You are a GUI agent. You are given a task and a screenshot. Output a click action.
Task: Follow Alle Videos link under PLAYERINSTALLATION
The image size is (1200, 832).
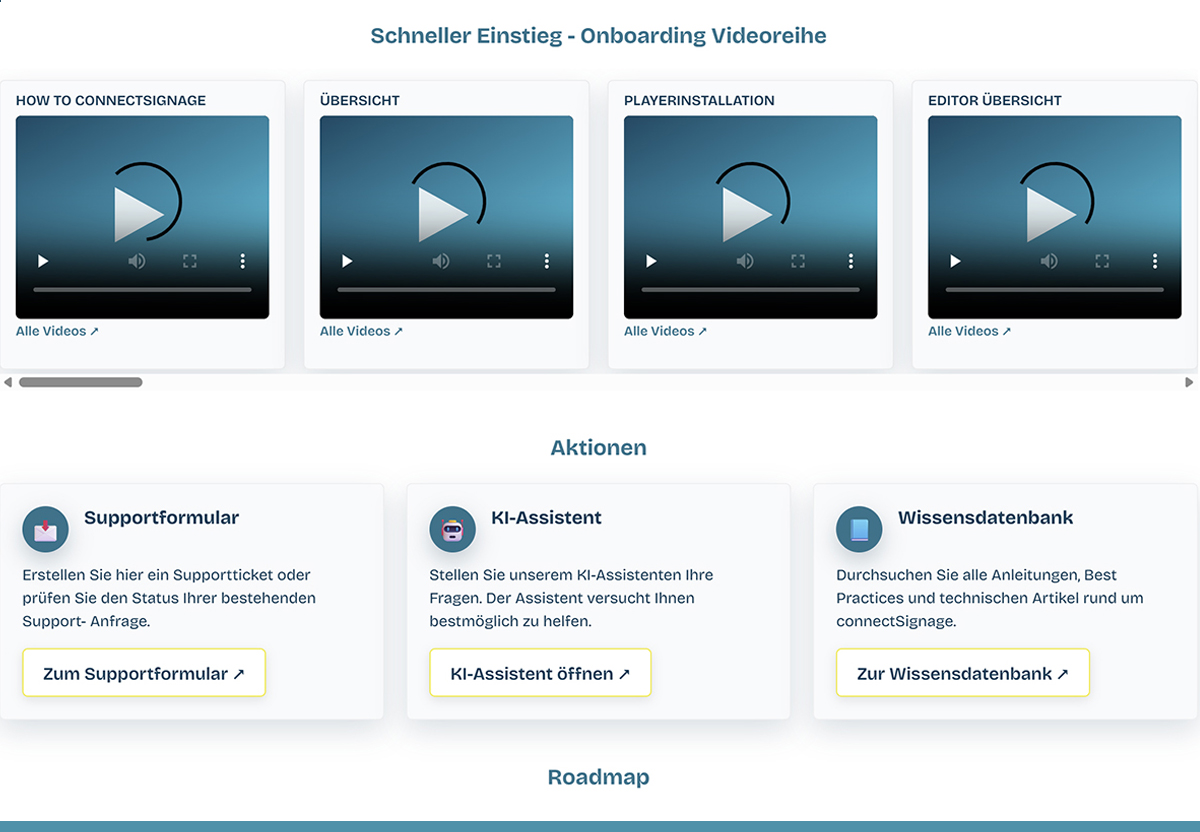pyautogui.click(x=665, y=331)
